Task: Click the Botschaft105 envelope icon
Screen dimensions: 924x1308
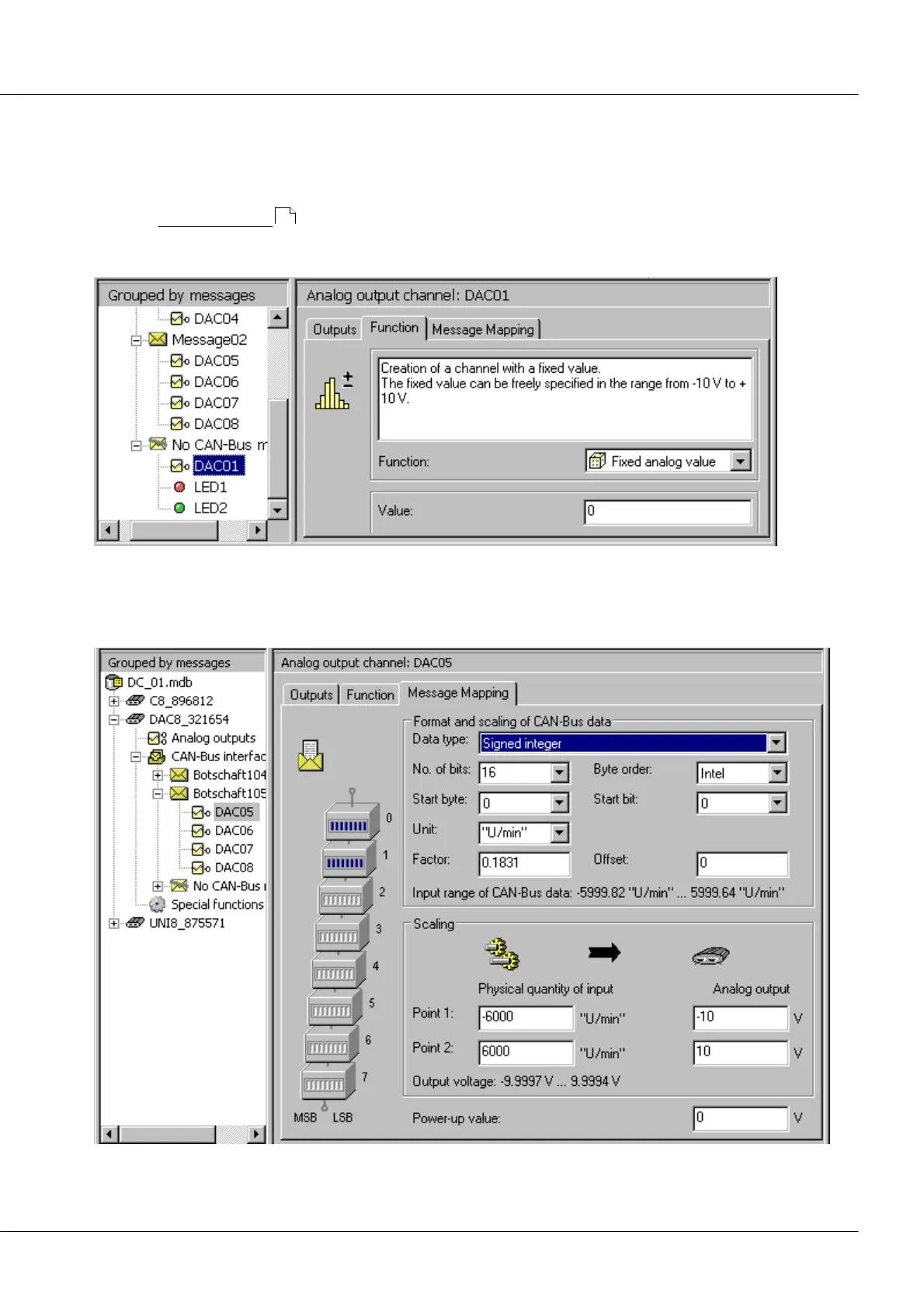Action: (x=179, y=794)
